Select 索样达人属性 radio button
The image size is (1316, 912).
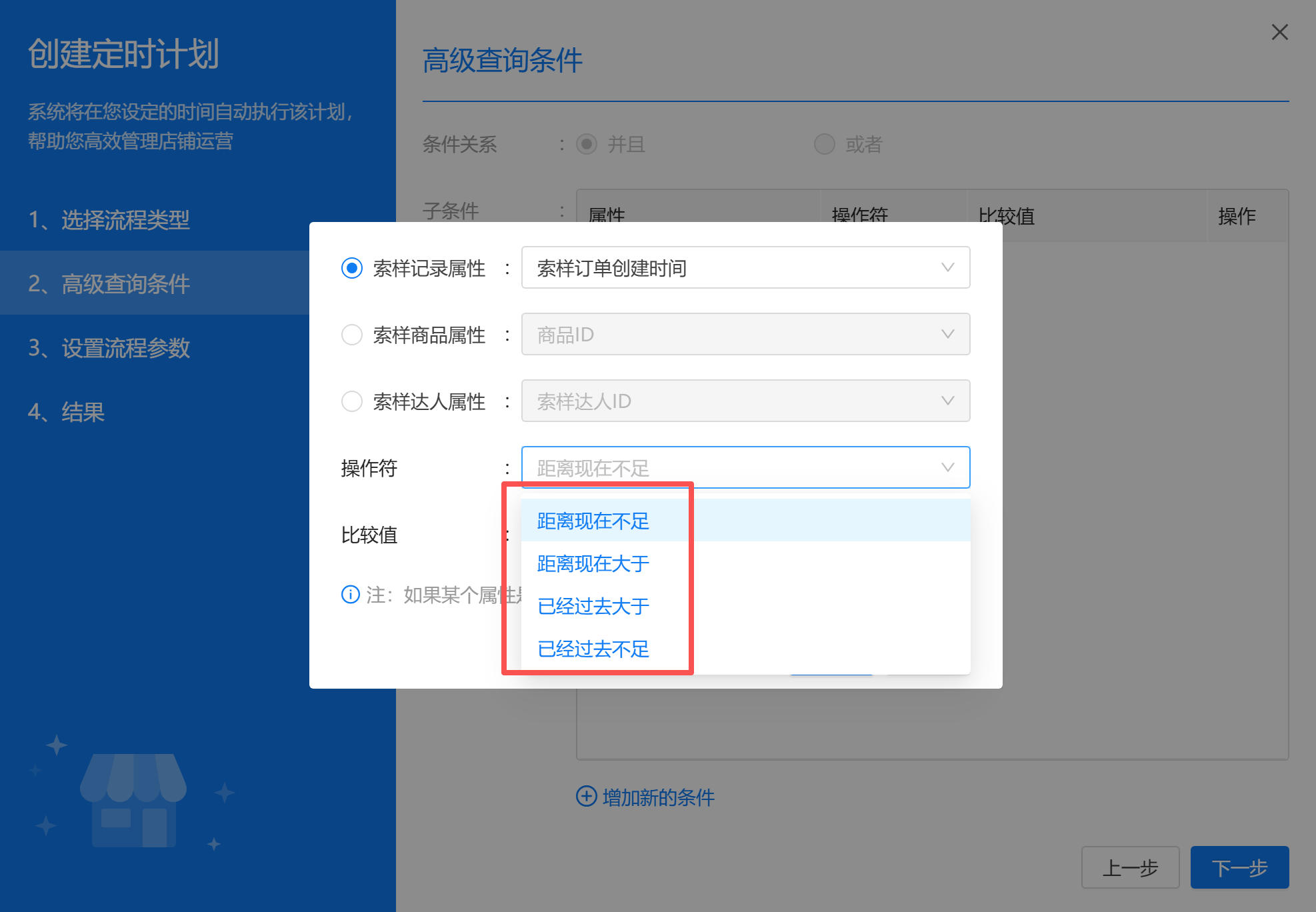pyautogui.click(x=351, y=401)
